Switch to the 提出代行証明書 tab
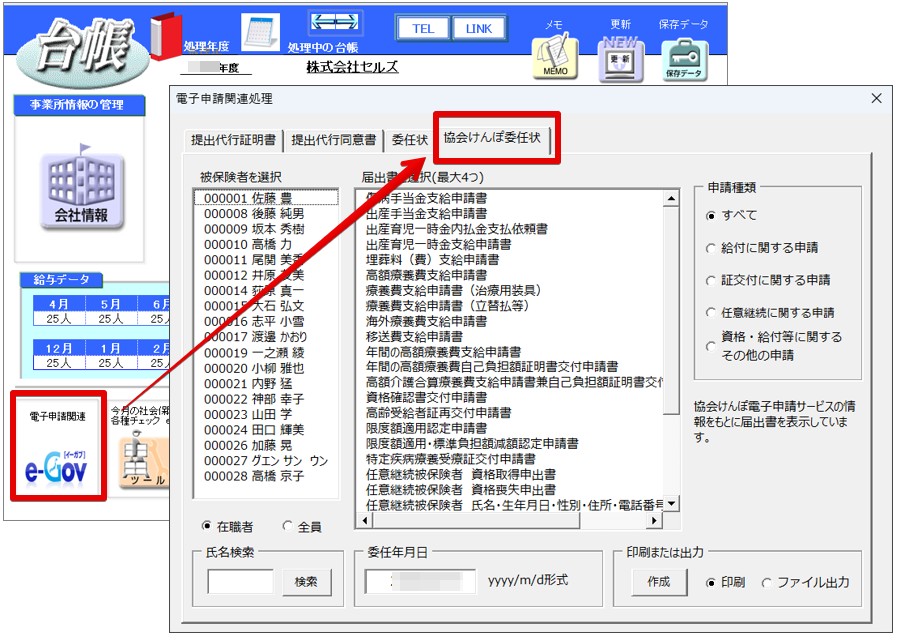This screenshot has height=640, width=898. coord(233,140)
